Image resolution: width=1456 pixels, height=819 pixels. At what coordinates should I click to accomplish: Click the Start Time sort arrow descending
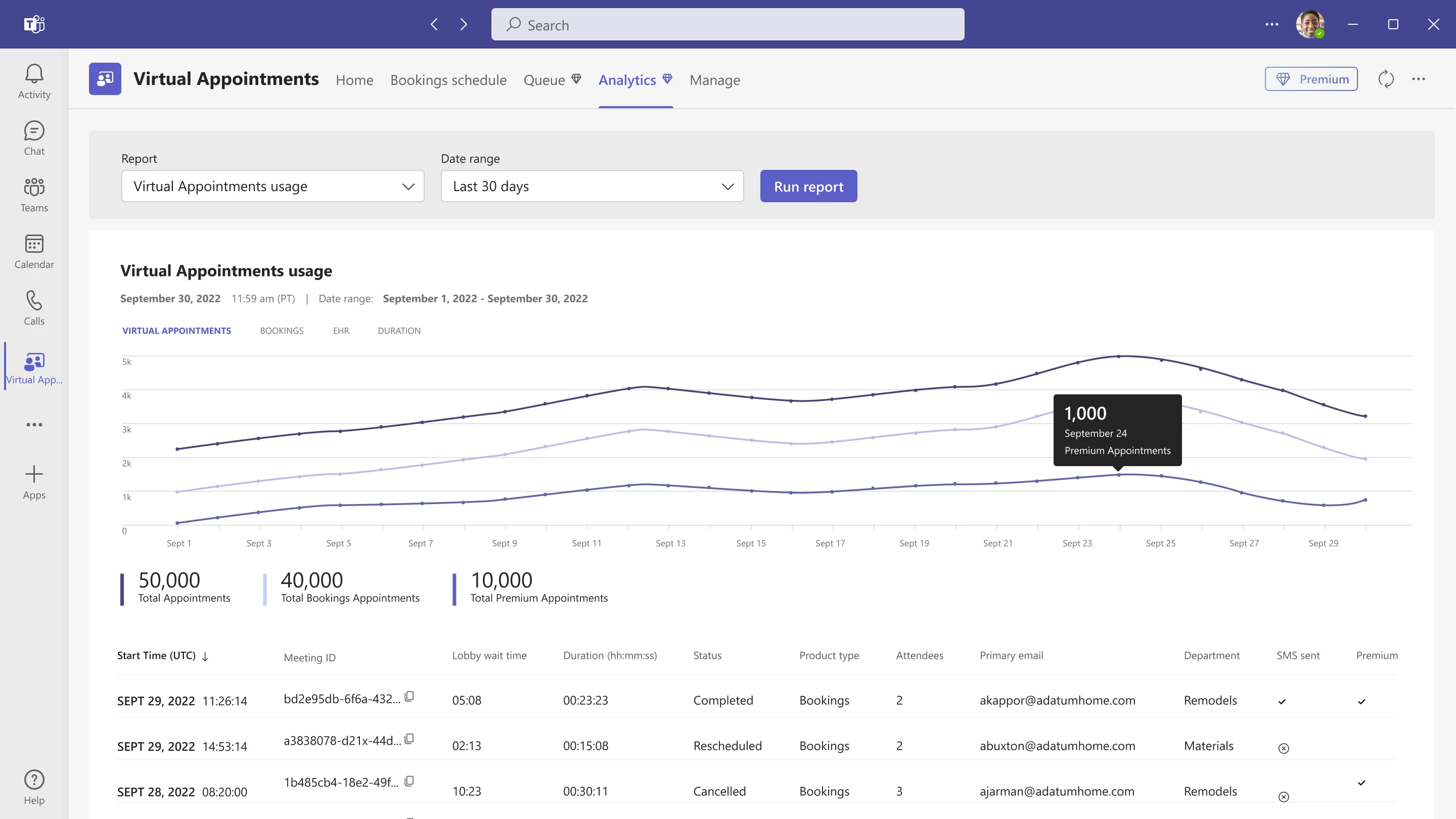[206, 656]
